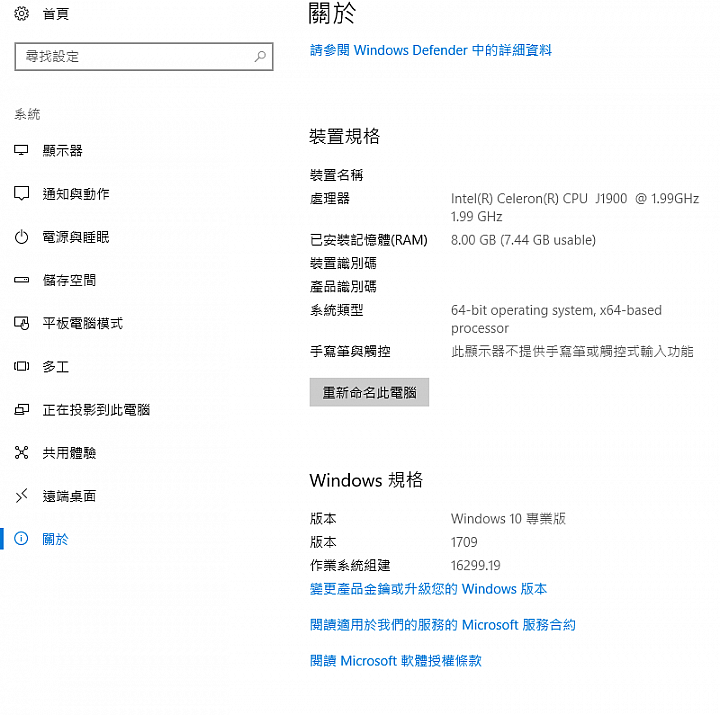Open 平板電腦模式 settings
The width and height of the screenshot is (720, 715).
click(83, 323)
